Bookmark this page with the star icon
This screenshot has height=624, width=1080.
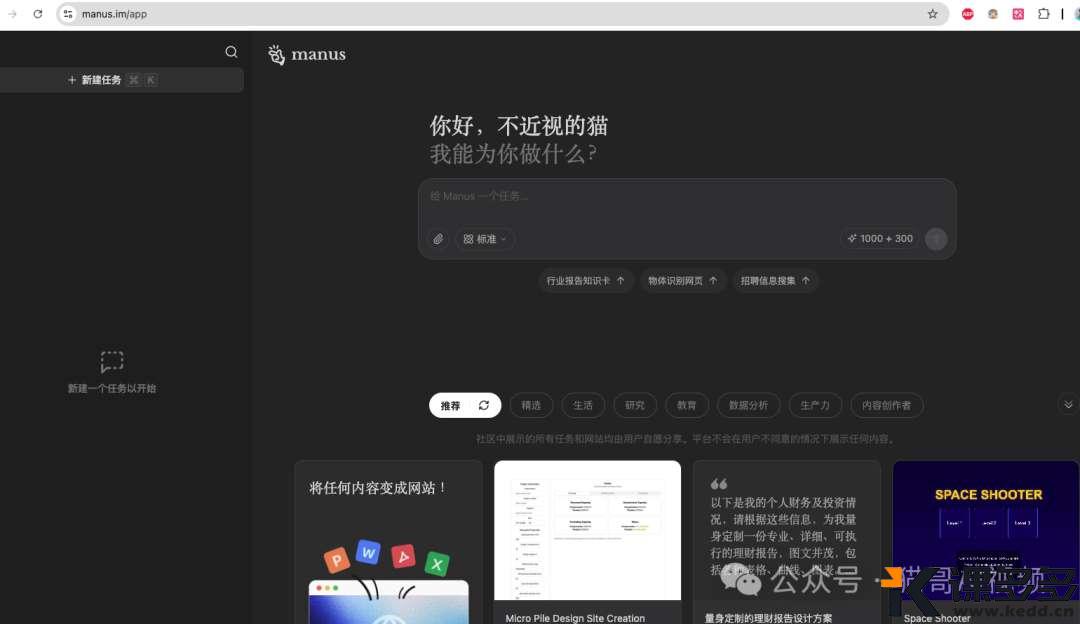[933, 14]
